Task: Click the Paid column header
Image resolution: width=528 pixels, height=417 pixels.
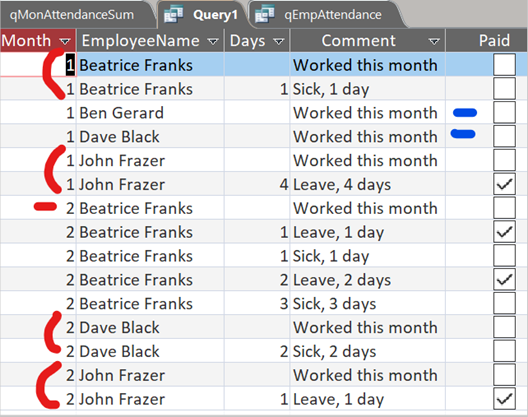Action: tap(486, 40)
